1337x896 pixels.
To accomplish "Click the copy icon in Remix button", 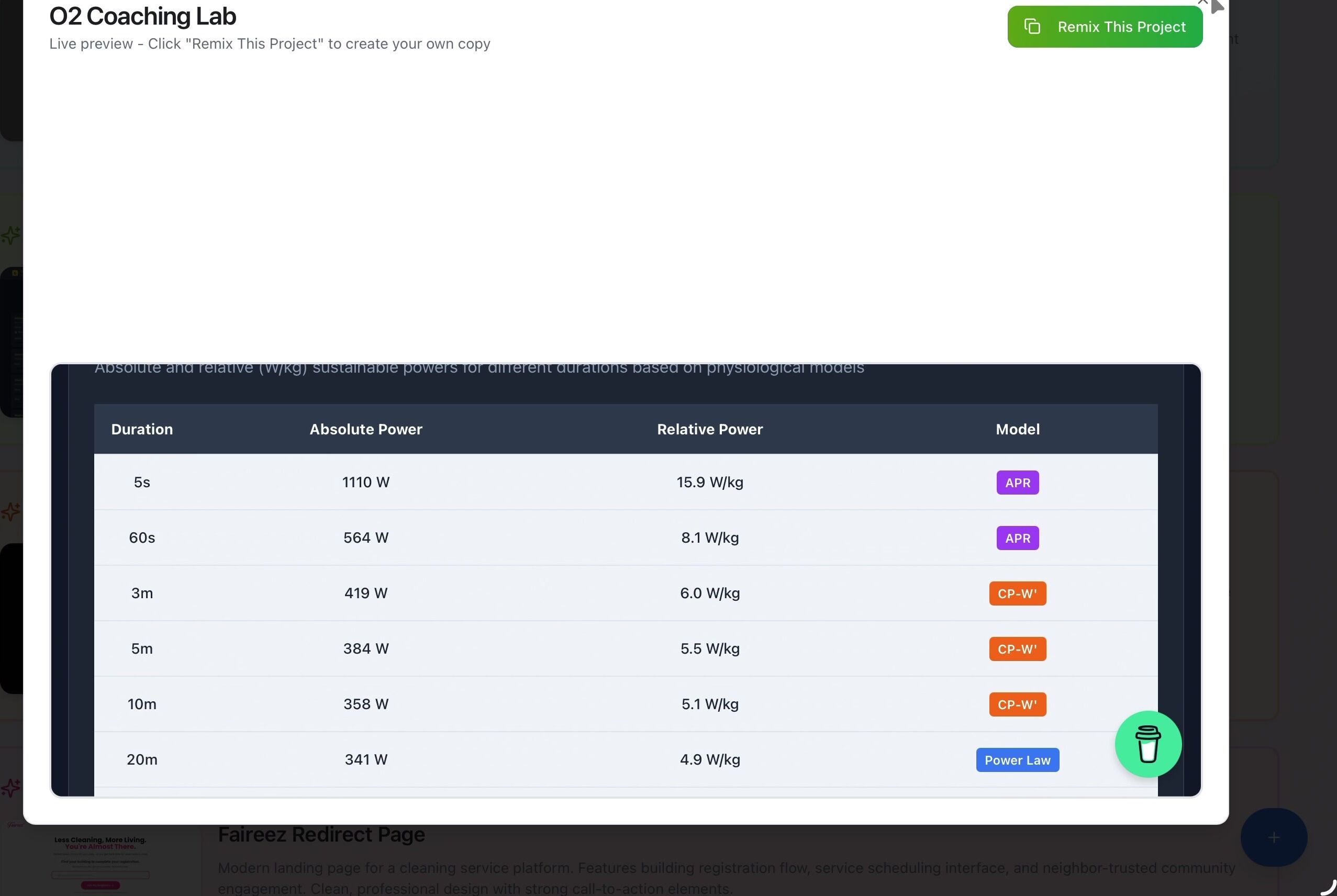I will [x=1032, y=27].
